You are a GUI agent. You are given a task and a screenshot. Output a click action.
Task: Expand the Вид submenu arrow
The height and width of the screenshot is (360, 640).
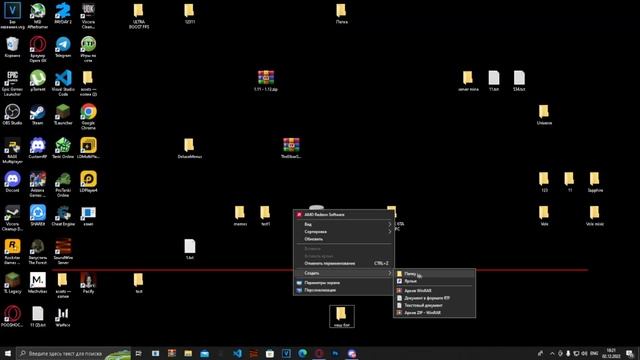tap(389, 224)
